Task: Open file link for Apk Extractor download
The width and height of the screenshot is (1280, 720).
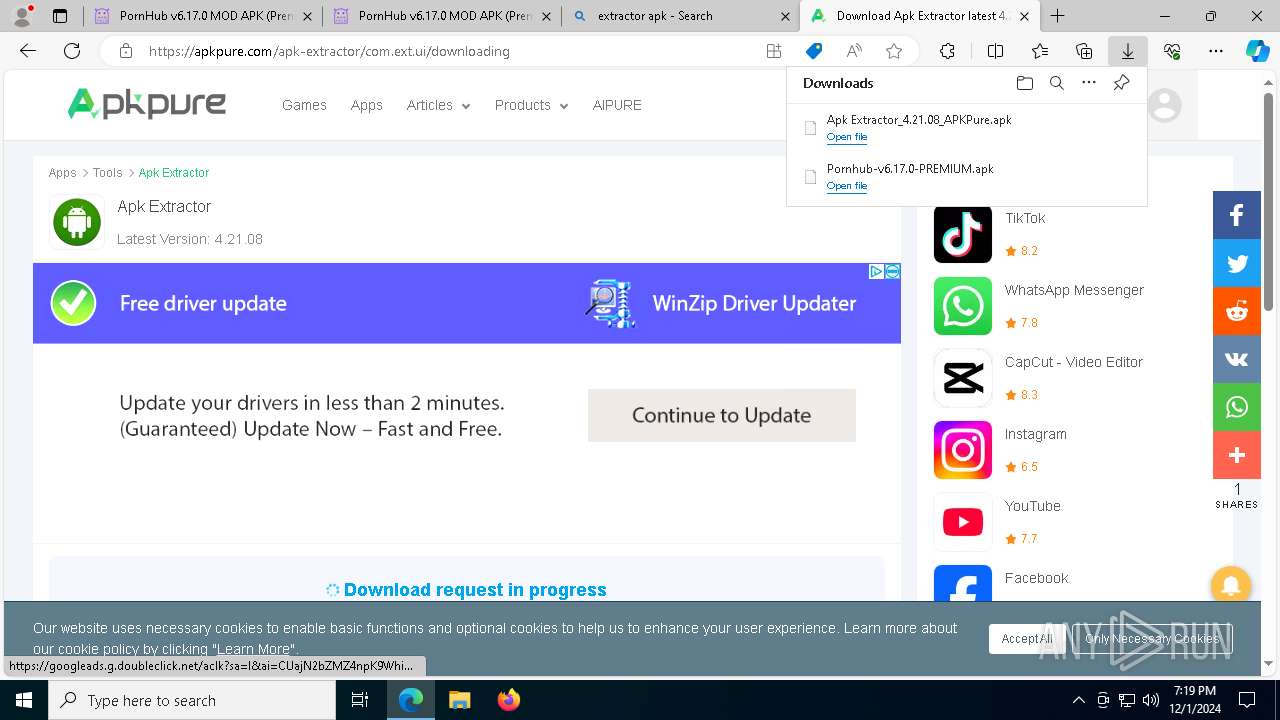Action: pyautogui.click(x=846, y=137)
